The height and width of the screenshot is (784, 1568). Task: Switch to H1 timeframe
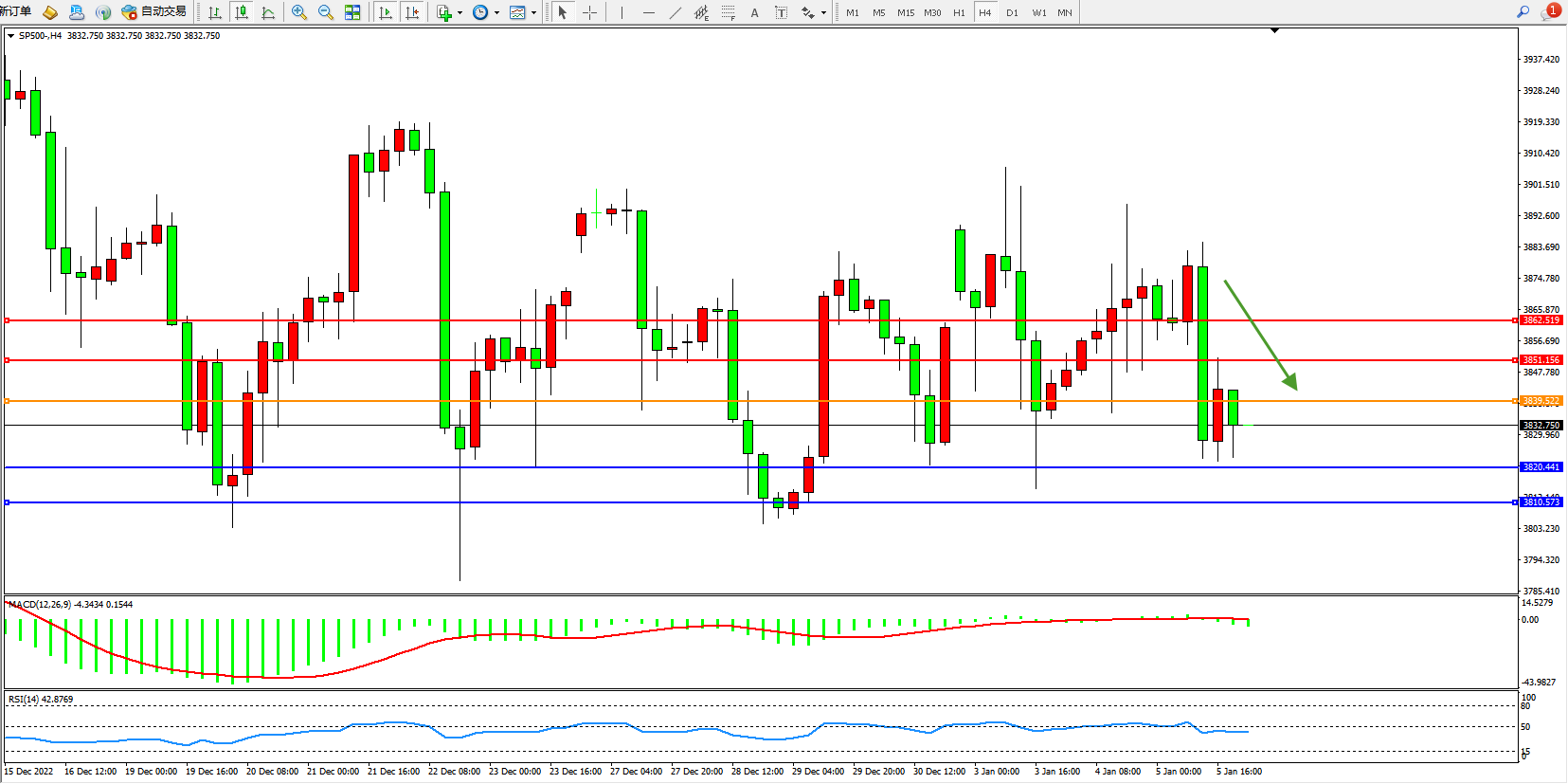[959, 12]
